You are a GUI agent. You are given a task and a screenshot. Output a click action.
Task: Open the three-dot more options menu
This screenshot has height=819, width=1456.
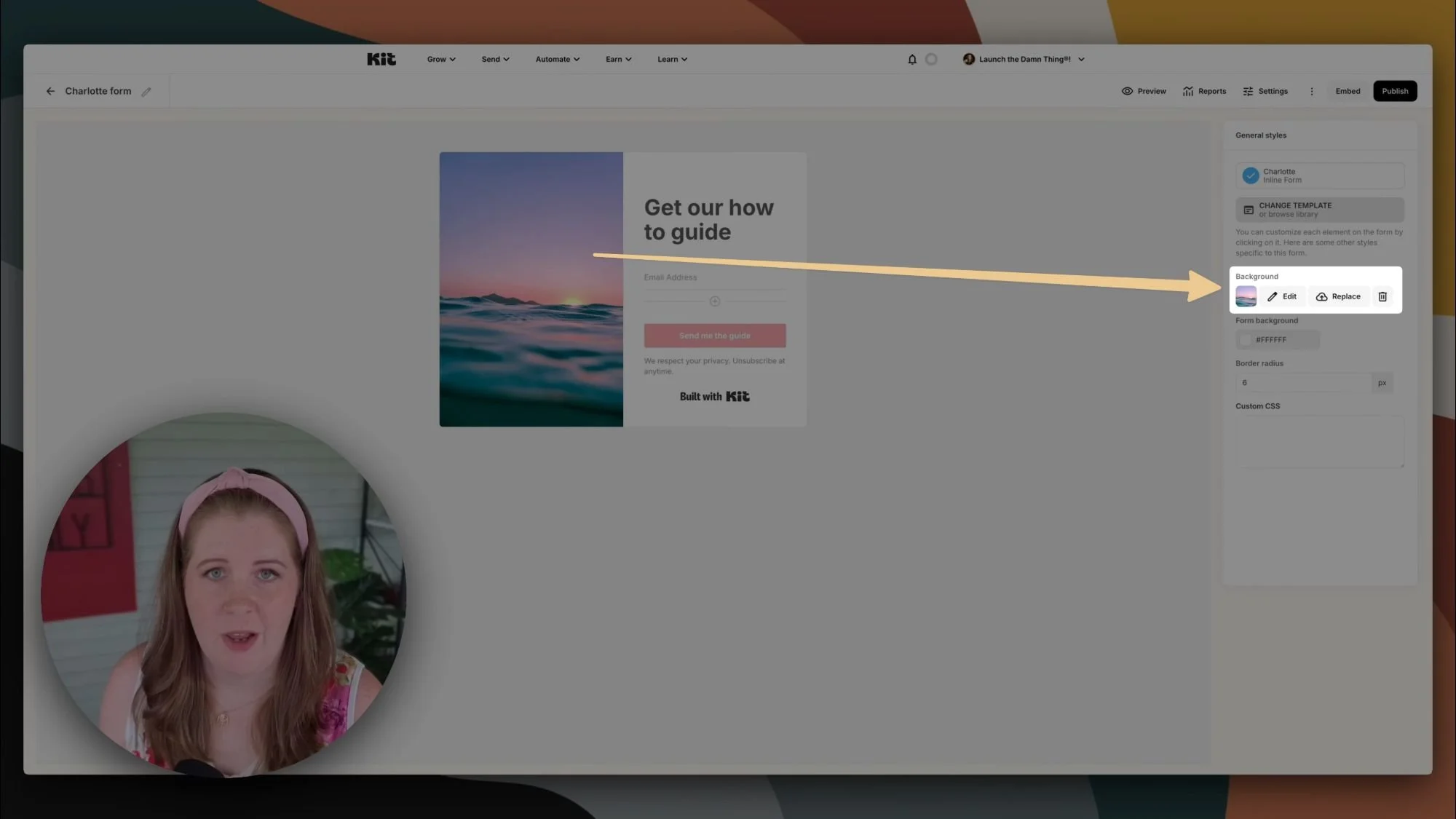coord(1312,92)
